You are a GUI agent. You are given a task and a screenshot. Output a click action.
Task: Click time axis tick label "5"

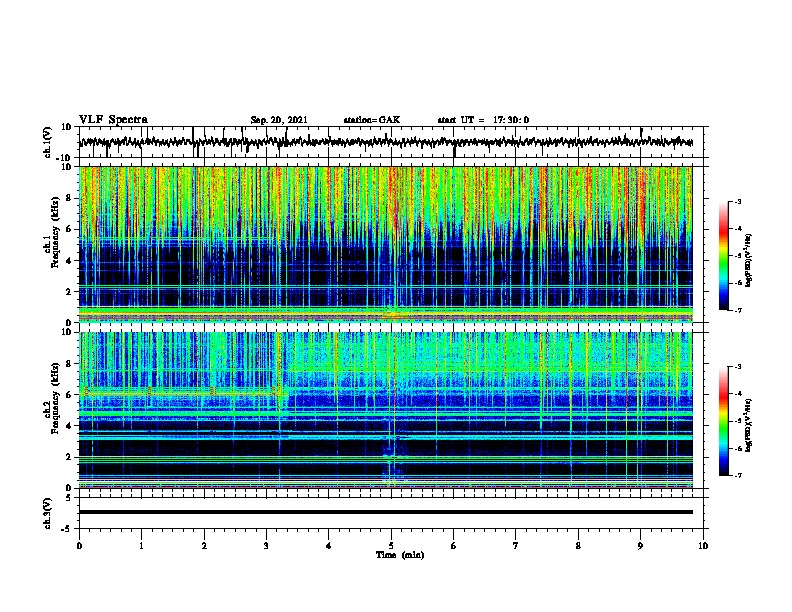[x=391, y=545]
